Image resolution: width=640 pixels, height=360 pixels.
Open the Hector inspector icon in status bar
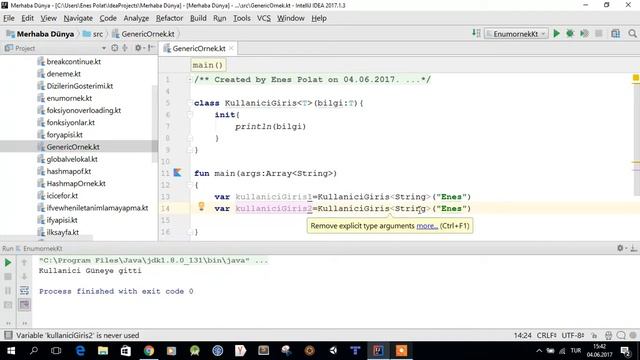pyautogui.click(x=608, y=336)
